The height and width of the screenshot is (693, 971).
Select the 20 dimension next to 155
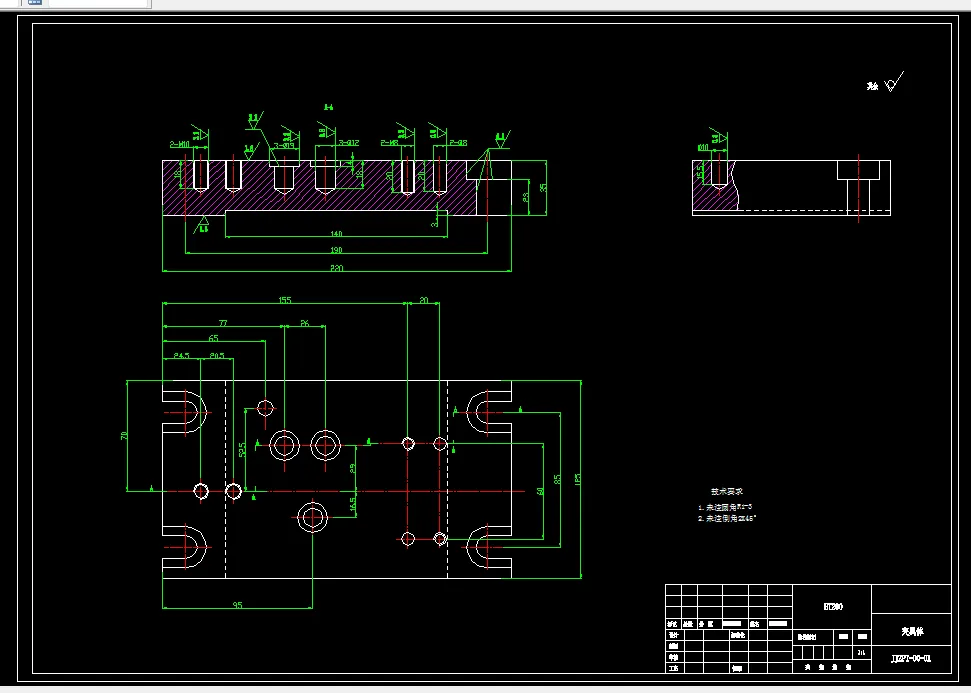tap(424, 300)
